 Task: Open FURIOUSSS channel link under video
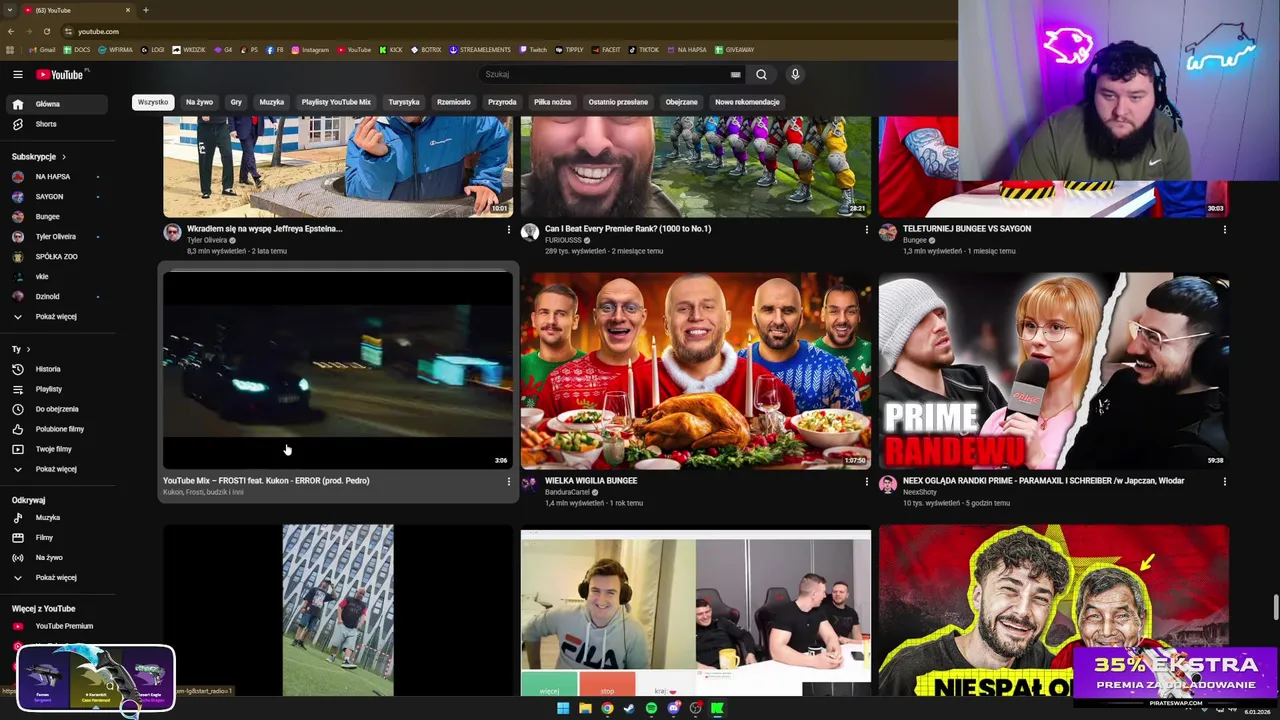click(x=563, y=240)
